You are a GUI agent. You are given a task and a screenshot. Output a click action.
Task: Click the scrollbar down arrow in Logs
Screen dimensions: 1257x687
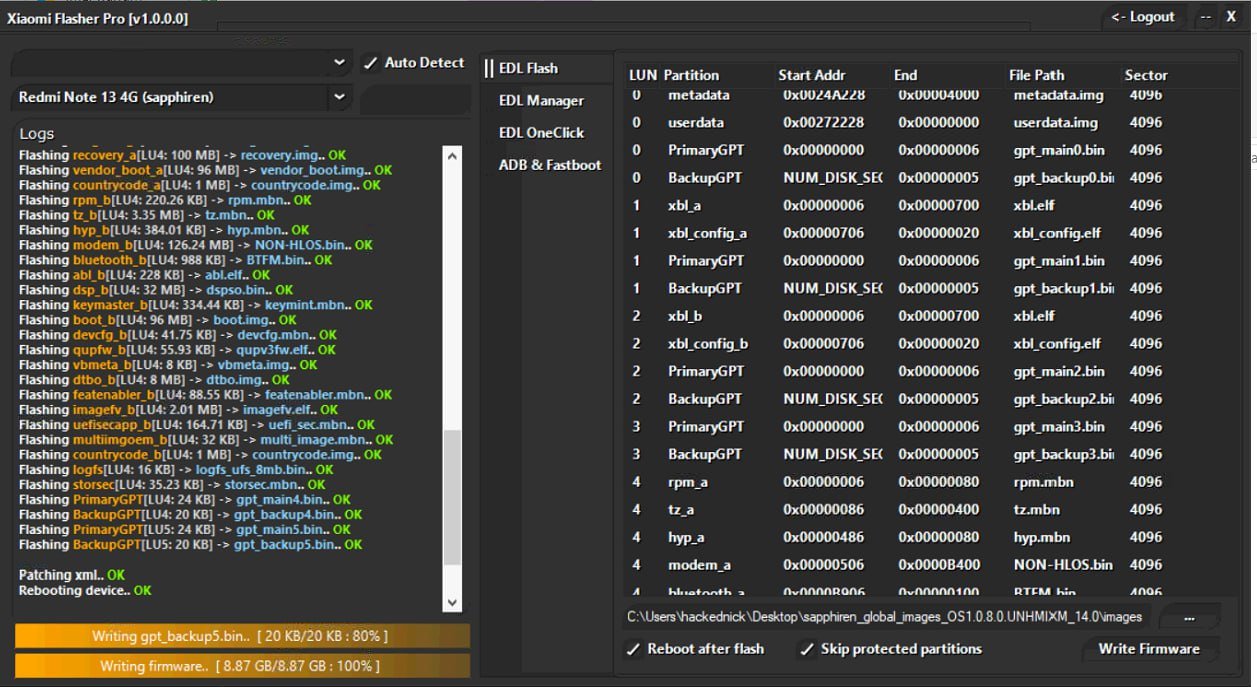coord(453,601)
